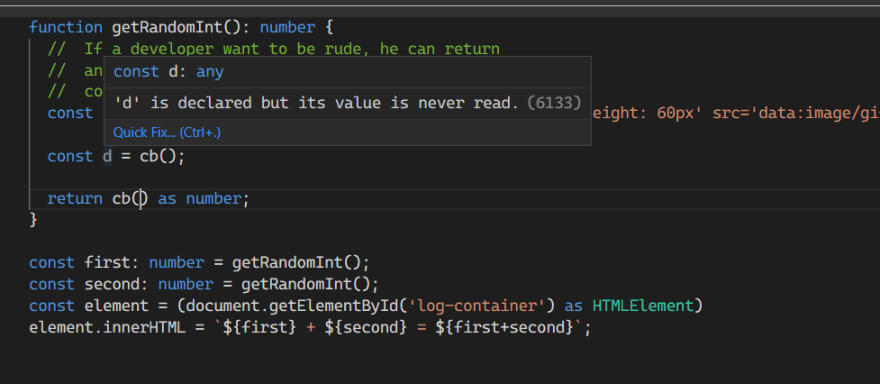This screenshot has height=384, width=880.
Task: Click the 'element' const declaration name
Action: pos(116,306)
